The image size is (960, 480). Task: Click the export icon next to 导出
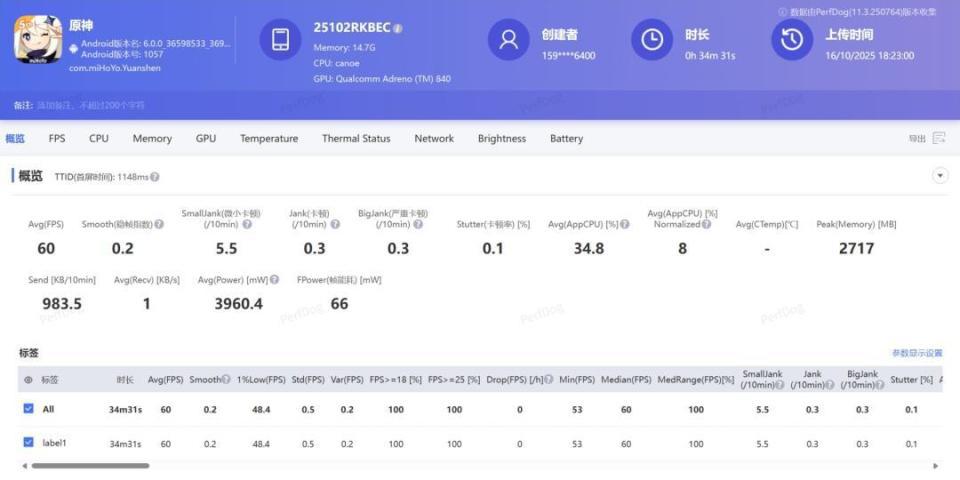939,139
